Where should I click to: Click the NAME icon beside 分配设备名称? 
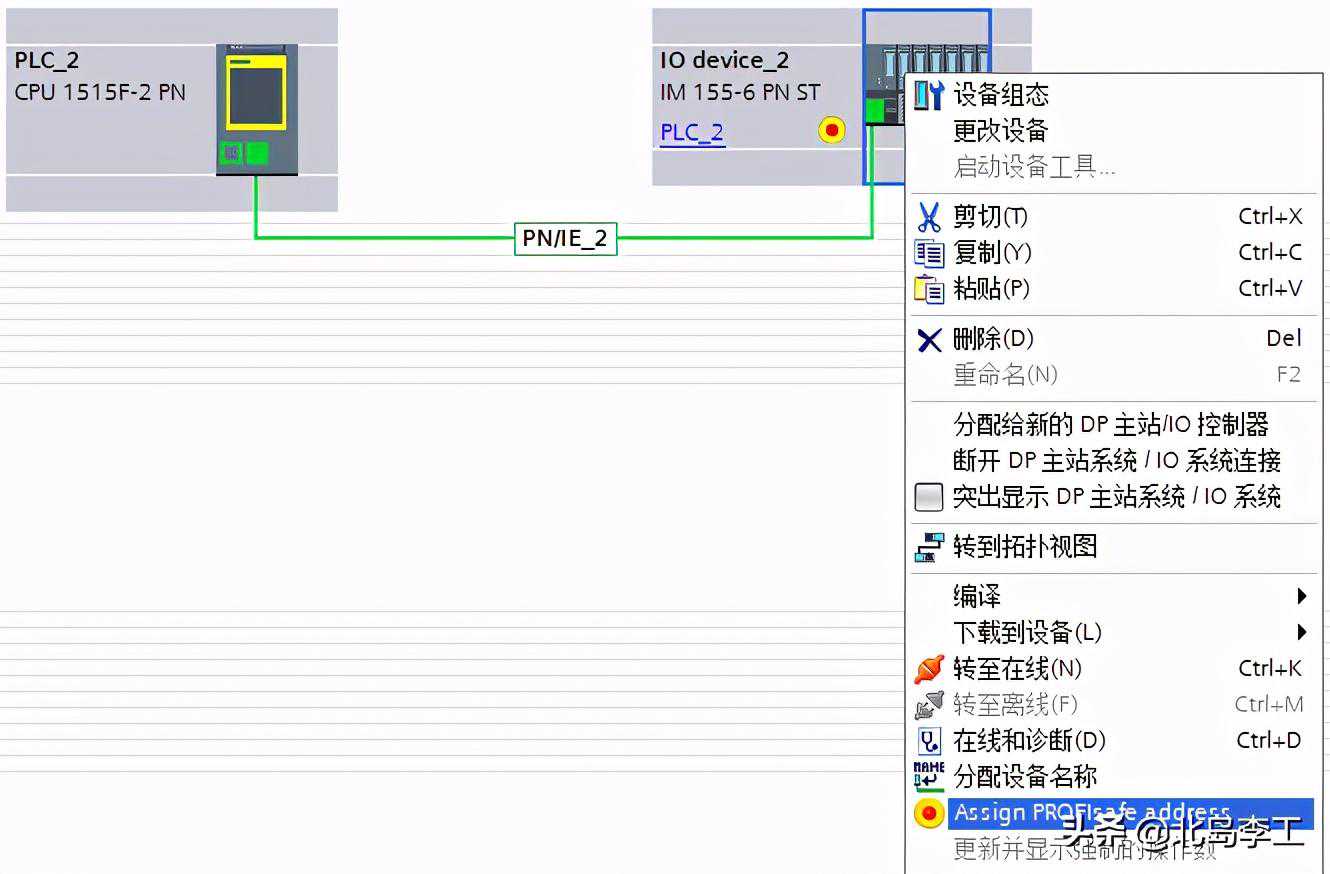(x=929, y=776)
